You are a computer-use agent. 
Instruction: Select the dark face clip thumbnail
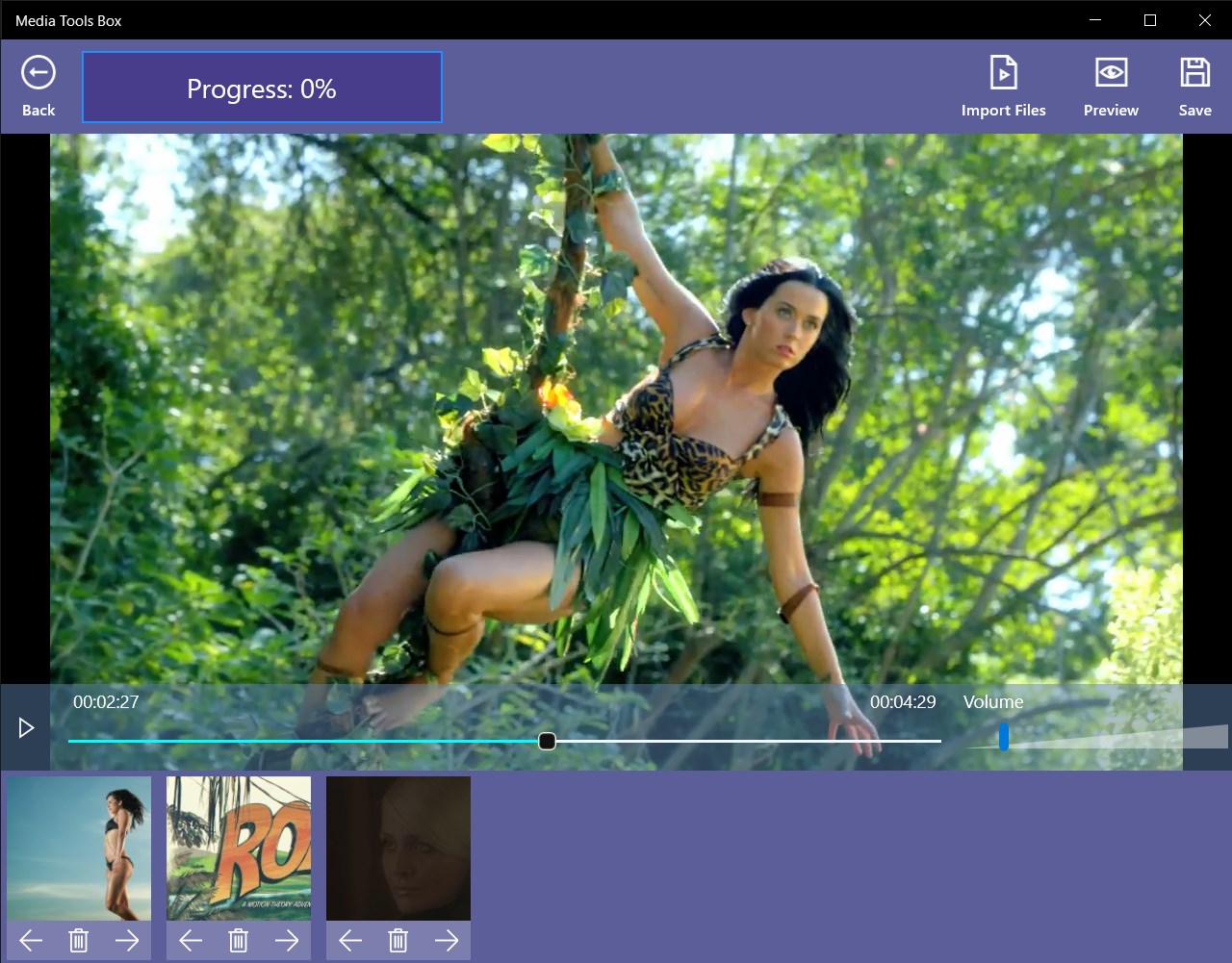tap(398, 849)
